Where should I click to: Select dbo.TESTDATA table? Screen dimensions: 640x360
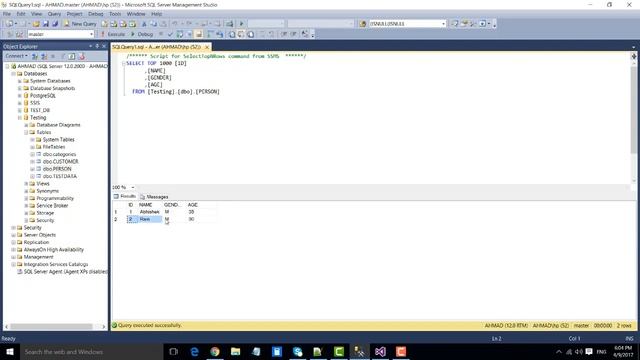[60, 176]
